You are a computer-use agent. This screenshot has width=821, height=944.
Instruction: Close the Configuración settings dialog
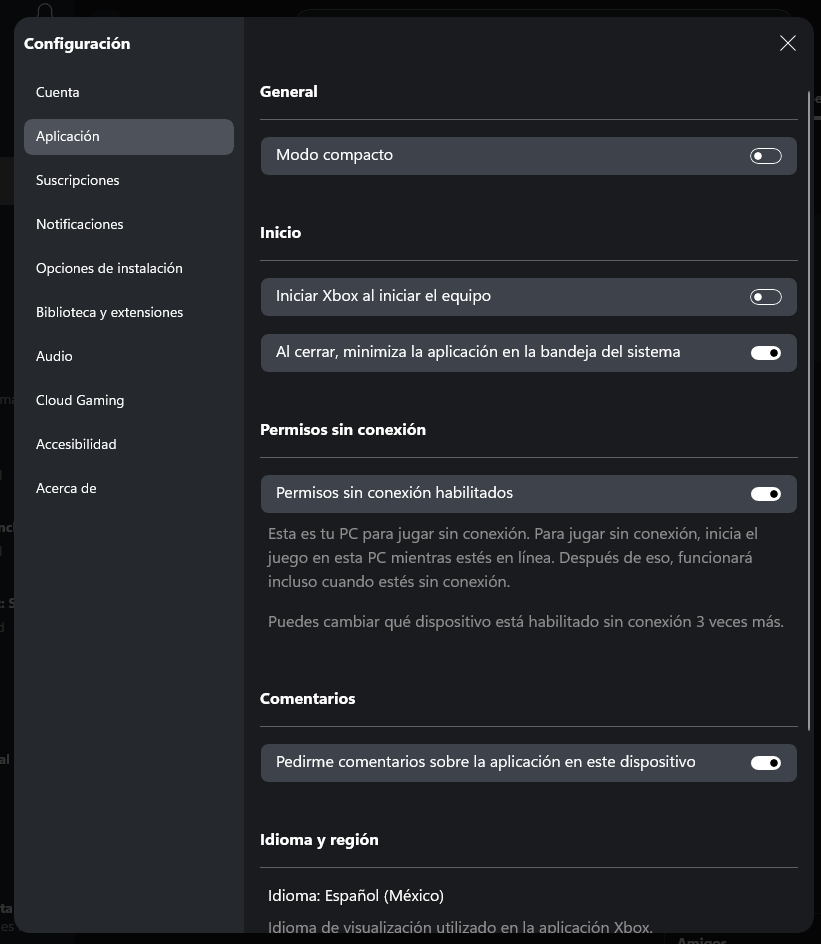(788, 43)
